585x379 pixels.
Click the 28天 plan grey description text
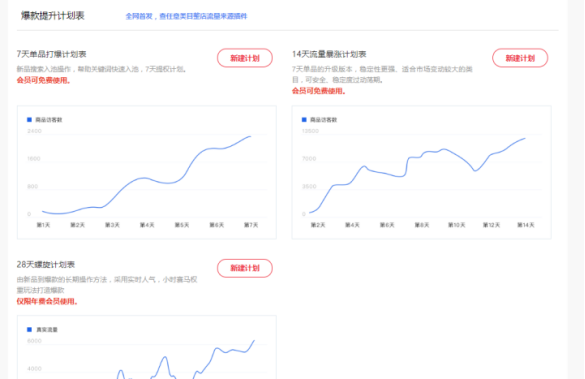[107, 285]
